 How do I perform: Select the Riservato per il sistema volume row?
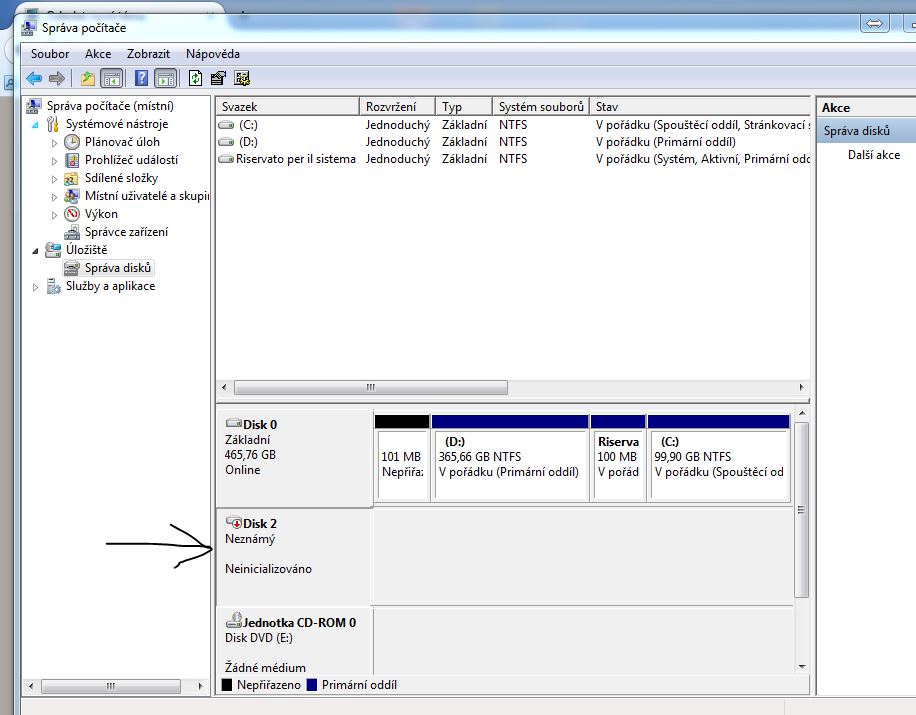point(295,159)
